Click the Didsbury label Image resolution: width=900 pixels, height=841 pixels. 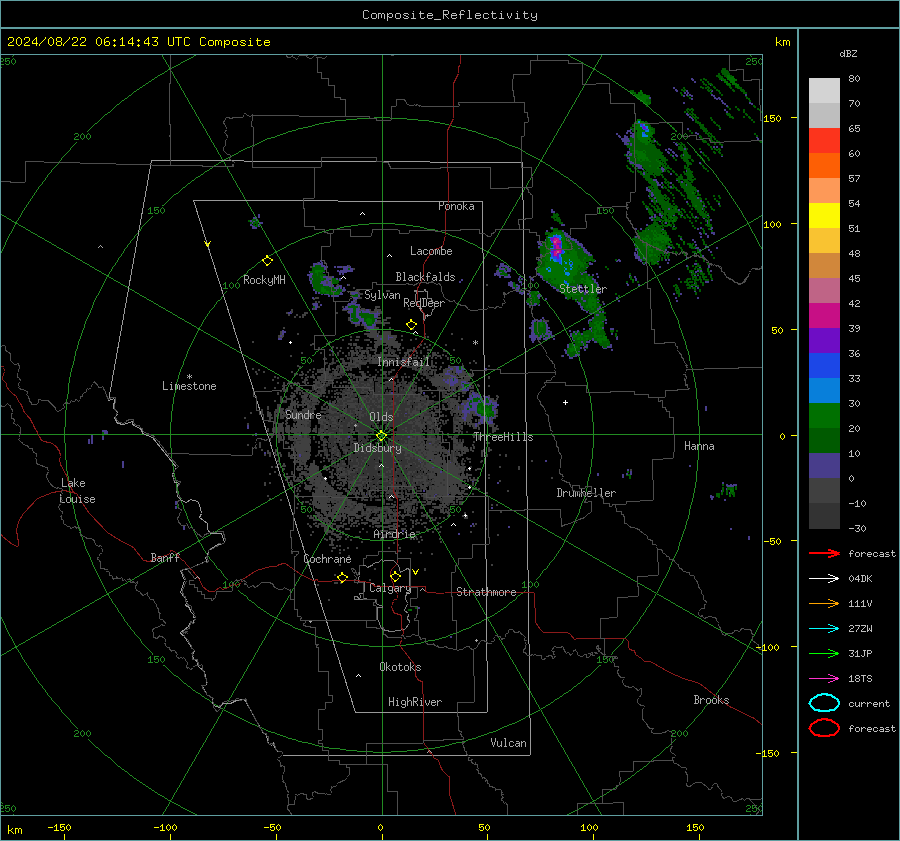pyautogui.click(x=377, y=448)
